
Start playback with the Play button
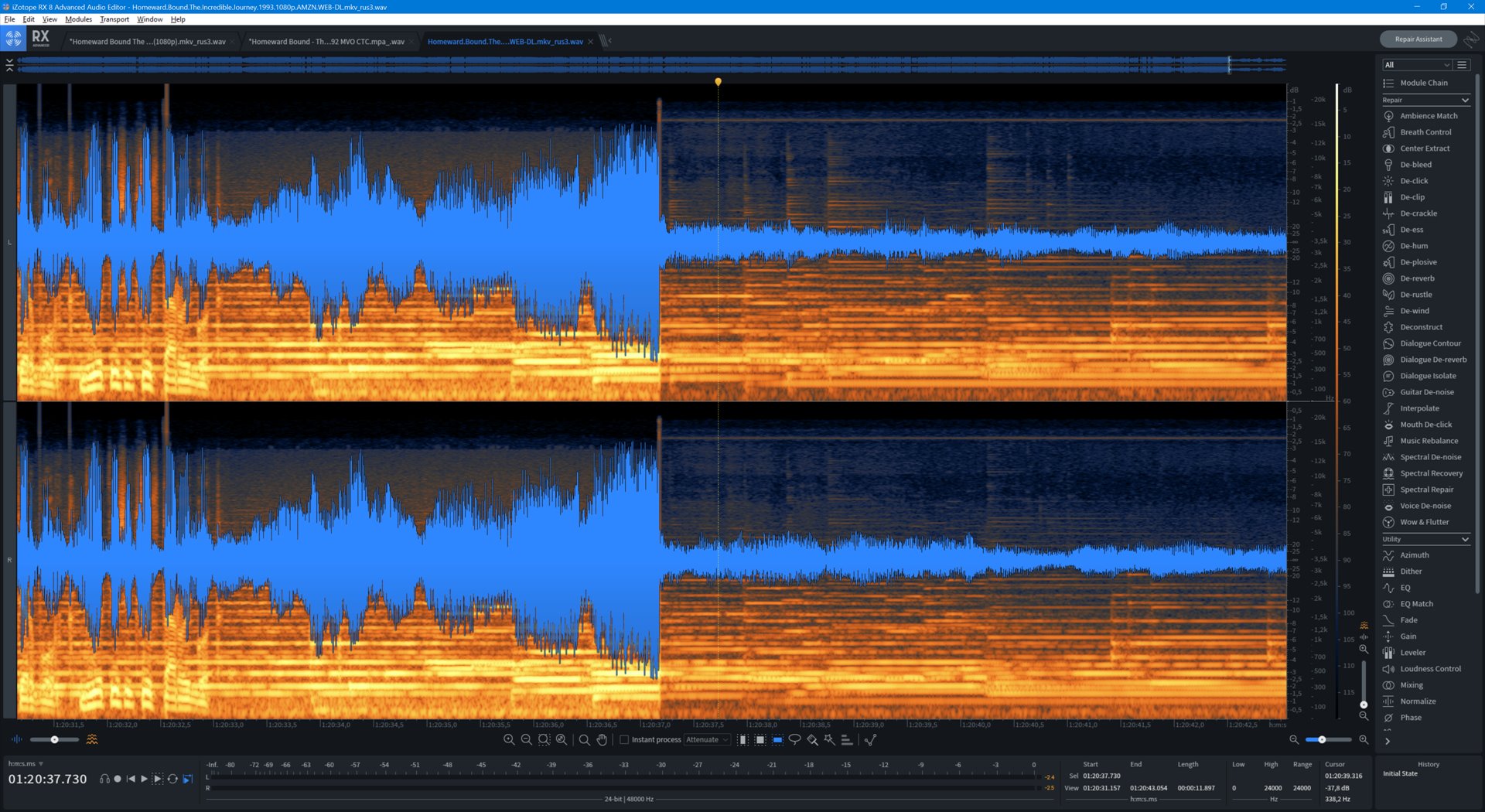click(x=144, y=779)
